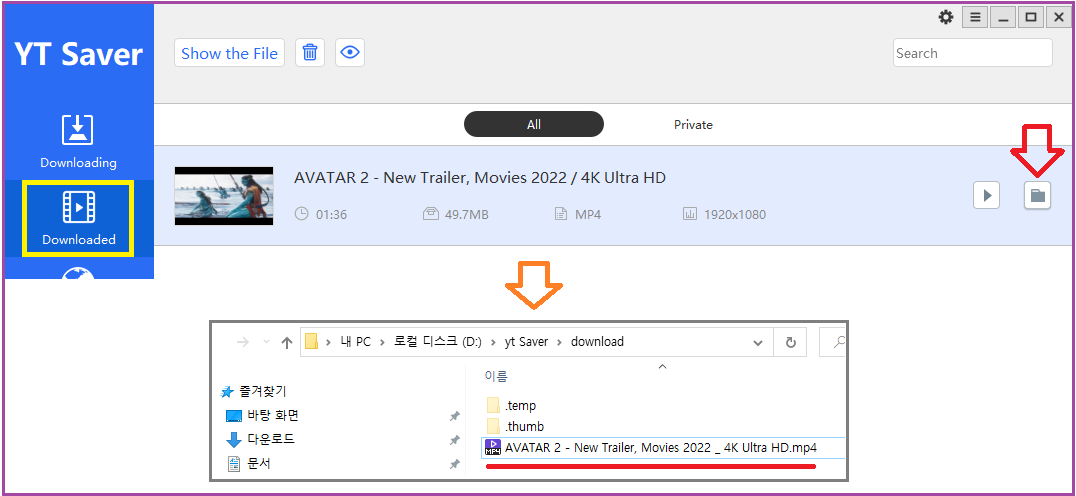Play the AVATAR 2 trailer video
The width and height of the screenshot is (1076, 496).
(987, 196)
